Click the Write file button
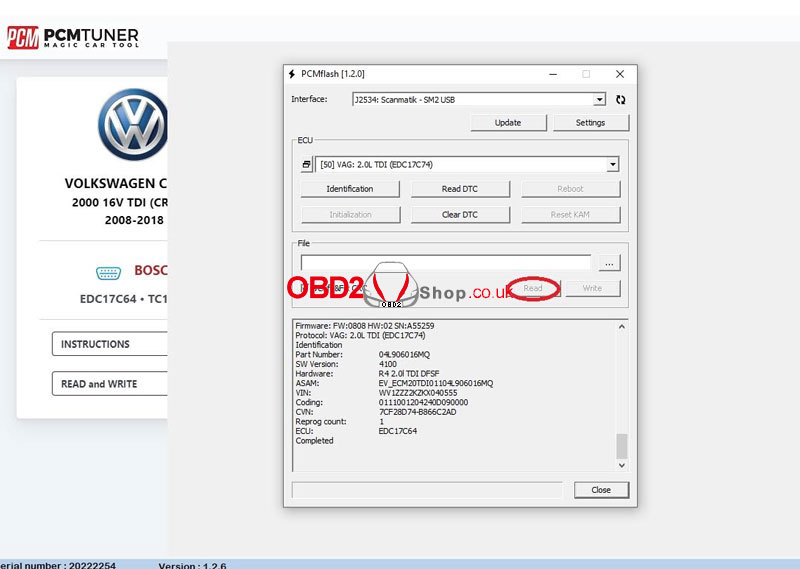 (592, 288)
